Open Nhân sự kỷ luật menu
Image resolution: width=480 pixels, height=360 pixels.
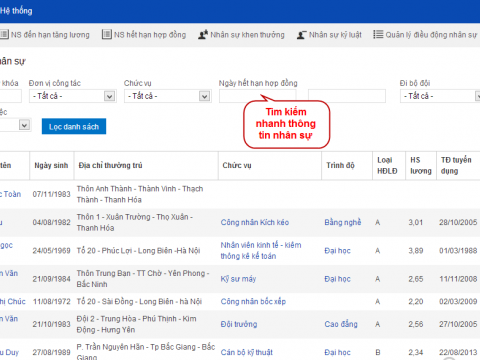point(335,35)
